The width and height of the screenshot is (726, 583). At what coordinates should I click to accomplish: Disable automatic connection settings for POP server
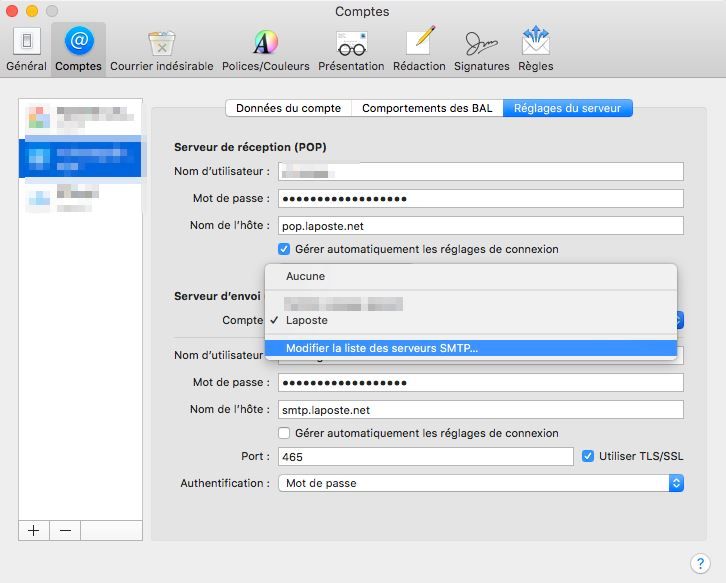tap(284, 249)
